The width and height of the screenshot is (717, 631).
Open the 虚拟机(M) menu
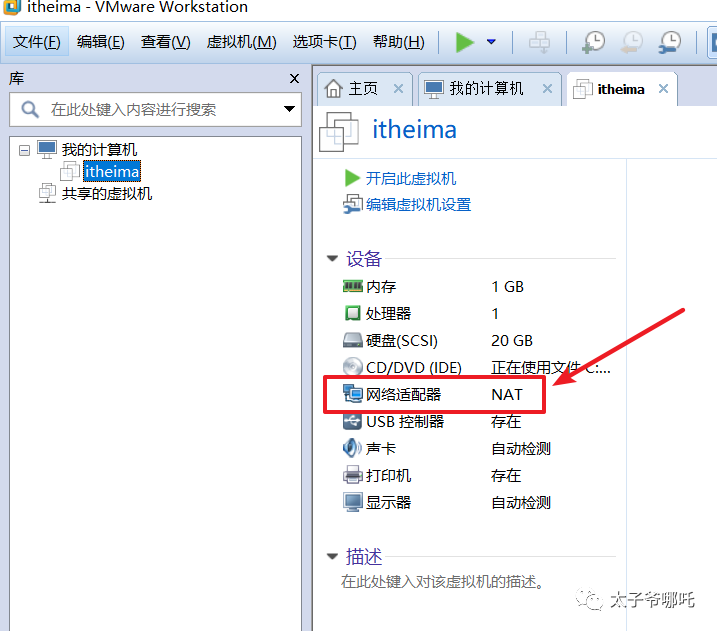click(x=241, y=42)
